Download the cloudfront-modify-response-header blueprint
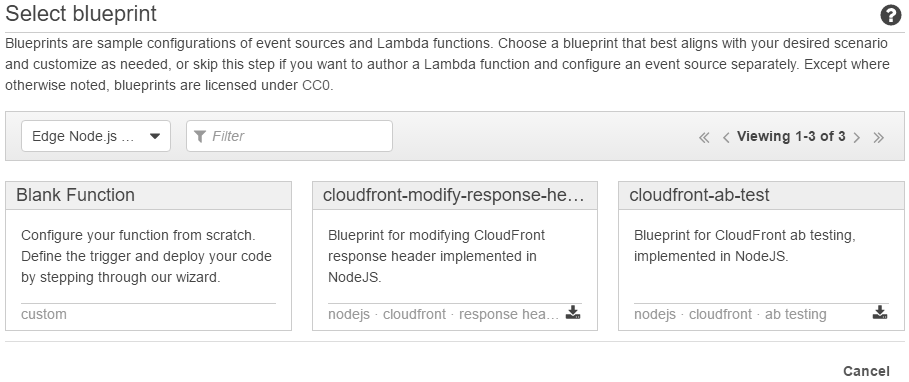Screen dimensions: 909x382 (573, 312)
